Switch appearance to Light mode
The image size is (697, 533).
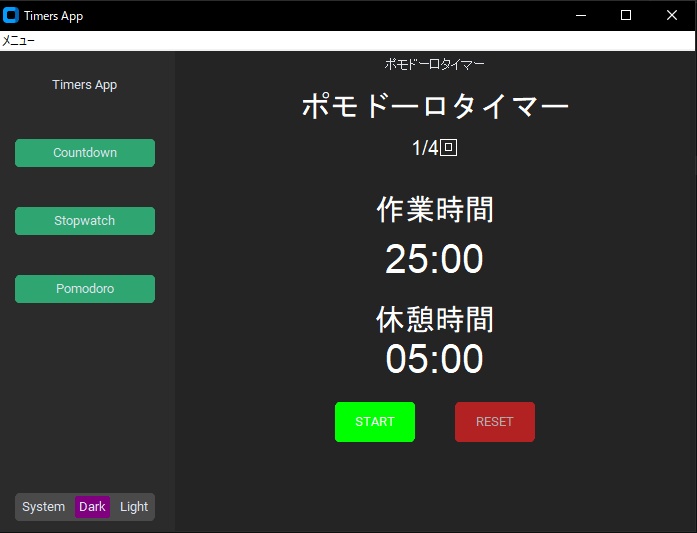(x=134, y=507)
